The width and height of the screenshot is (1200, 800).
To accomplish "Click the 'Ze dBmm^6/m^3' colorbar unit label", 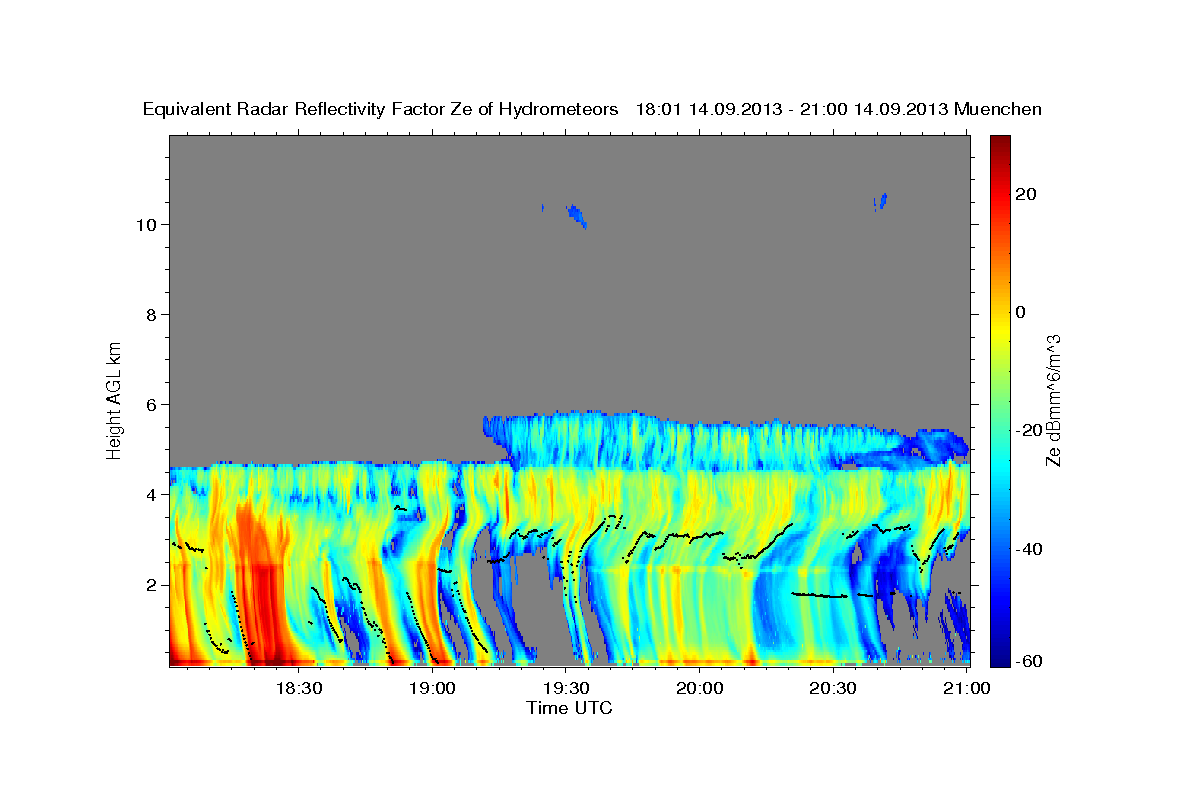I will [x=1053, y=400].
